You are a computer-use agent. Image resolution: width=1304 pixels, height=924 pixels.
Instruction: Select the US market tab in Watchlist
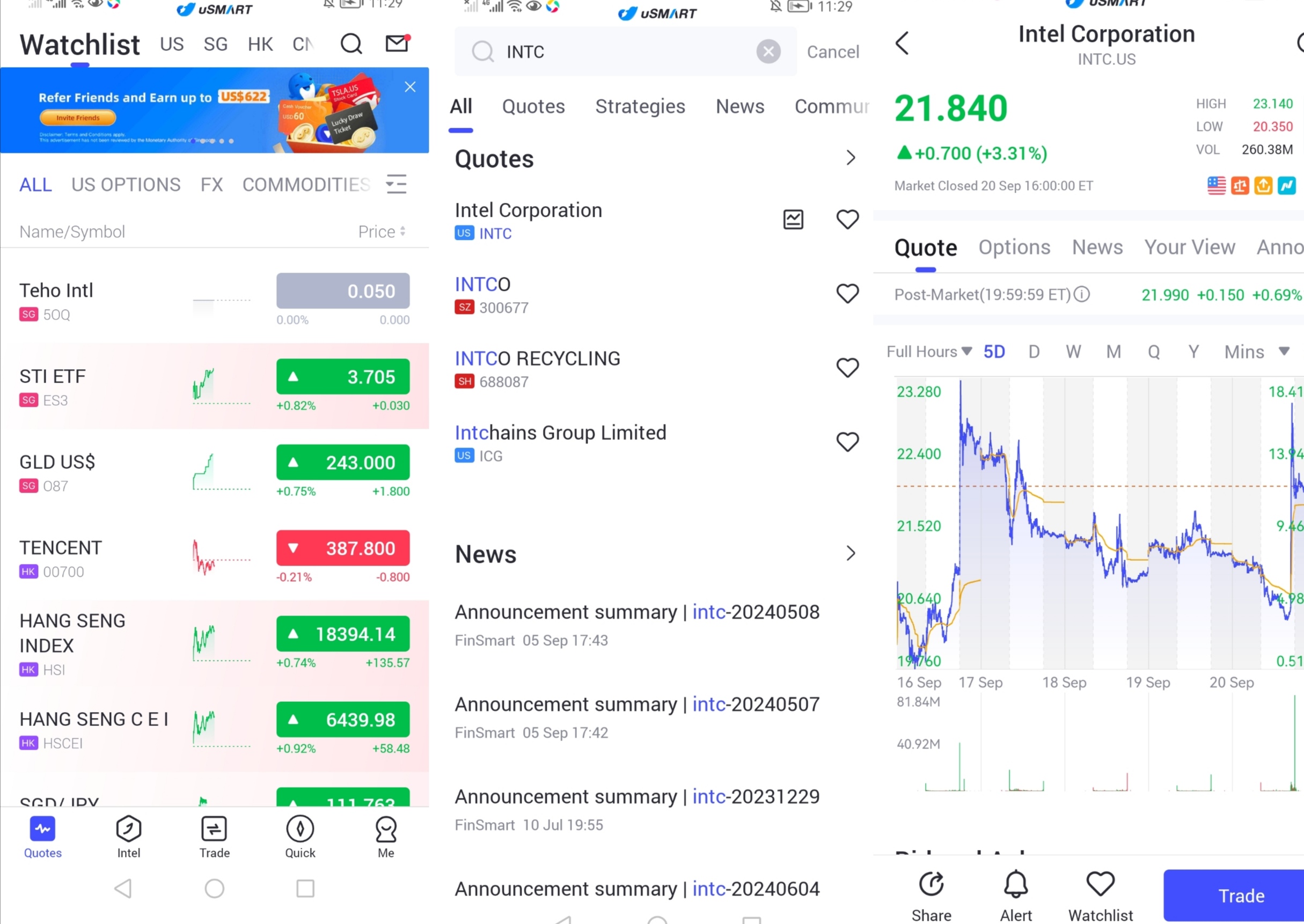click(172, 45)
